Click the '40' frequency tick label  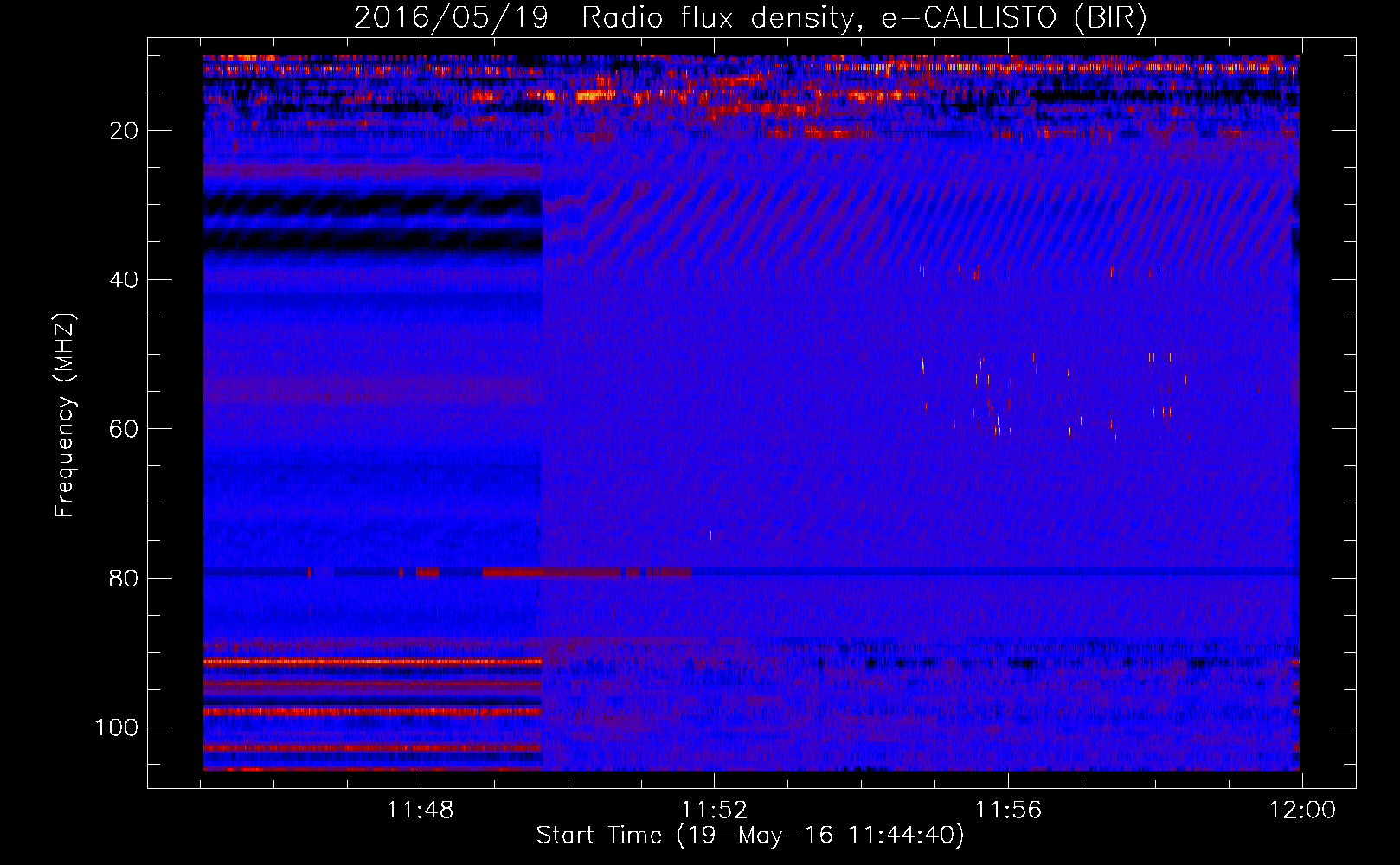[x=123, y=280]
